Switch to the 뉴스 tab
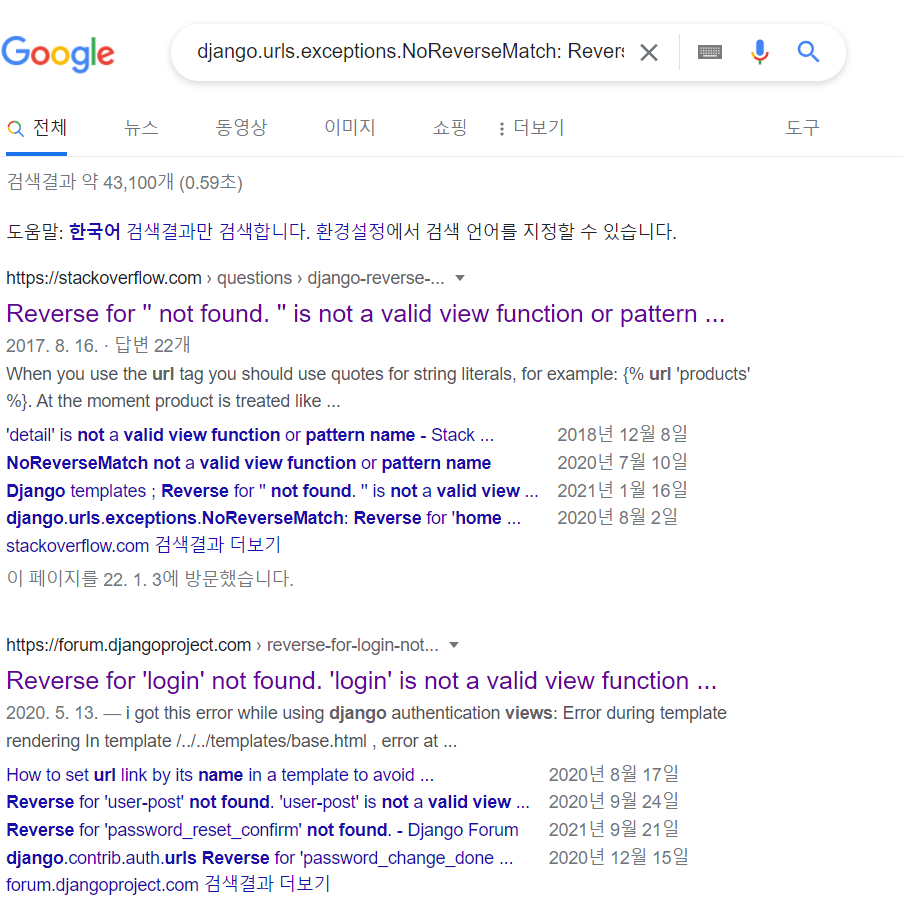Viewport: 903px width, 904px height. (141, 127)
